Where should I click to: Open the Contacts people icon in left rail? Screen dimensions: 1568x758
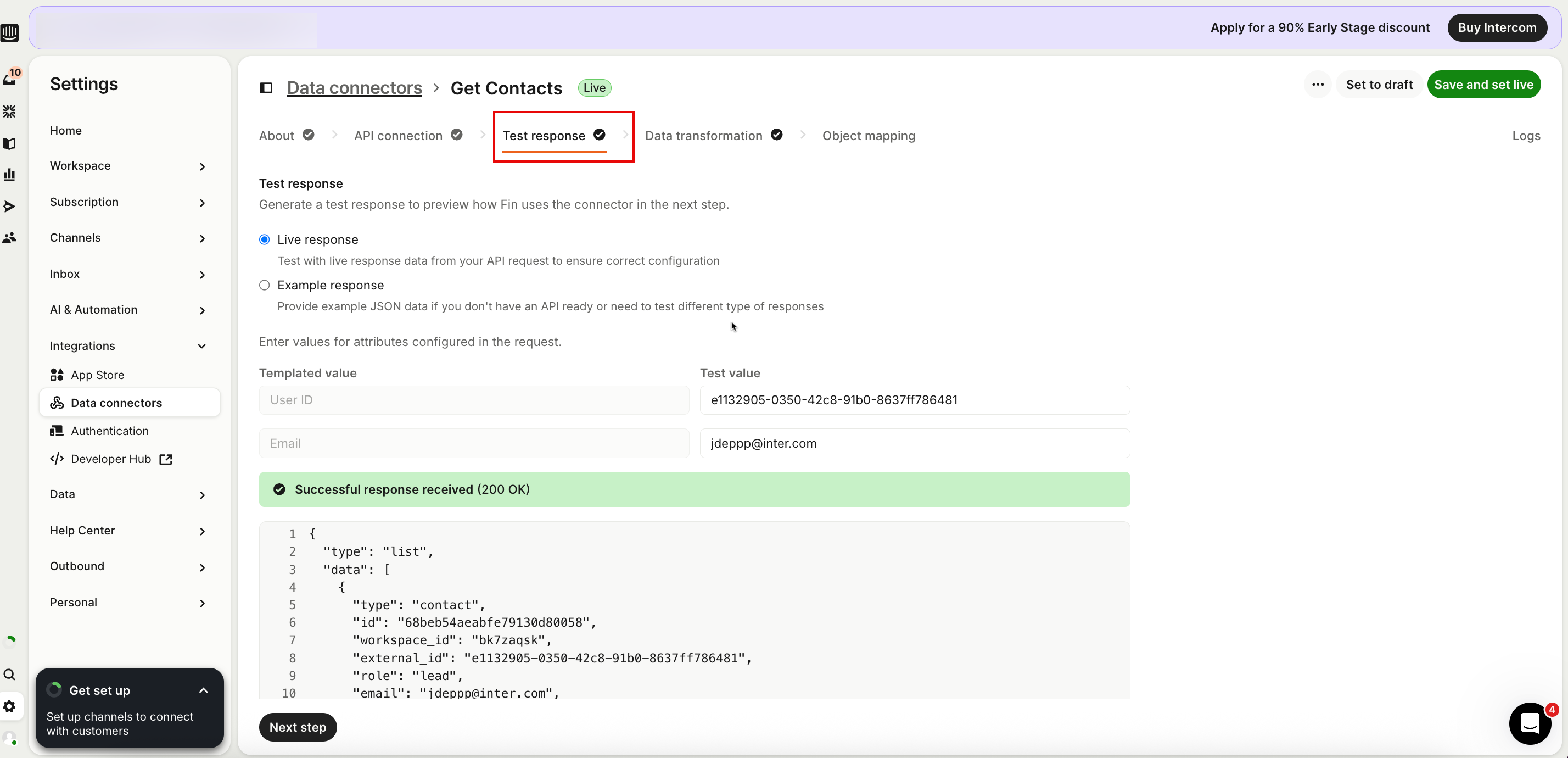(10, 237)
